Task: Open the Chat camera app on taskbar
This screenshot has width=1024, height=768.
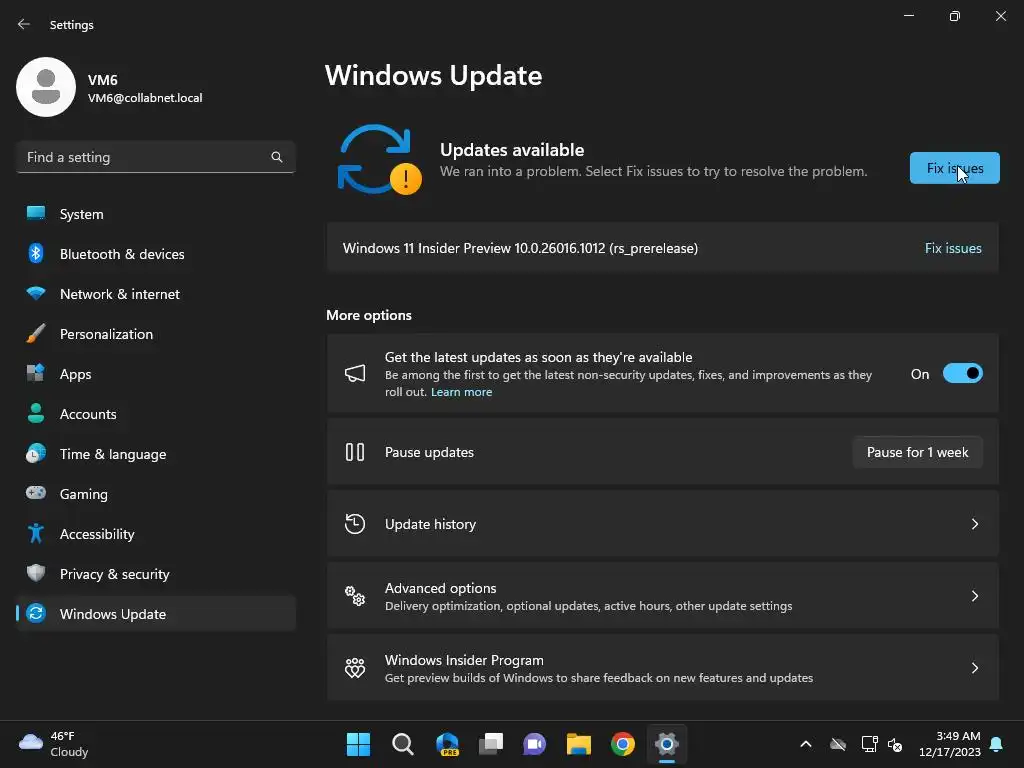Action: (x=535, y=744)
